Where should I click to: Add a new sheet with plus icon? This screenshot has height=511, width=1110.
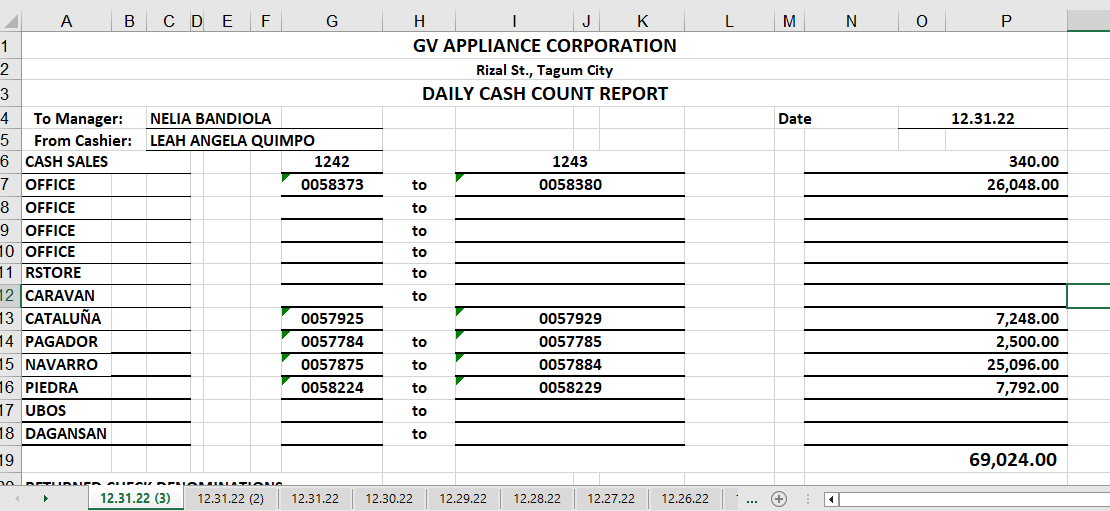(779, 499)
